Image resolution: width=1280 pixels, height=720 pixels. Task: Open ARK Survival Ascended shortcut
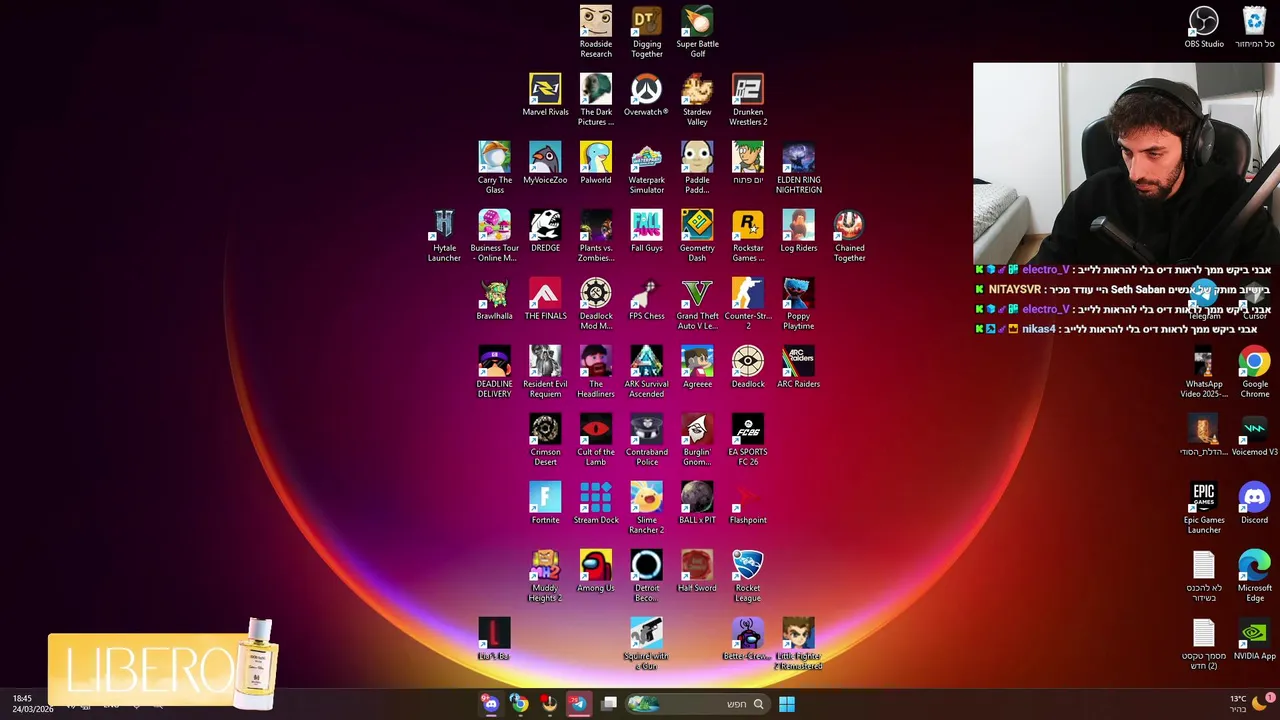647,372
